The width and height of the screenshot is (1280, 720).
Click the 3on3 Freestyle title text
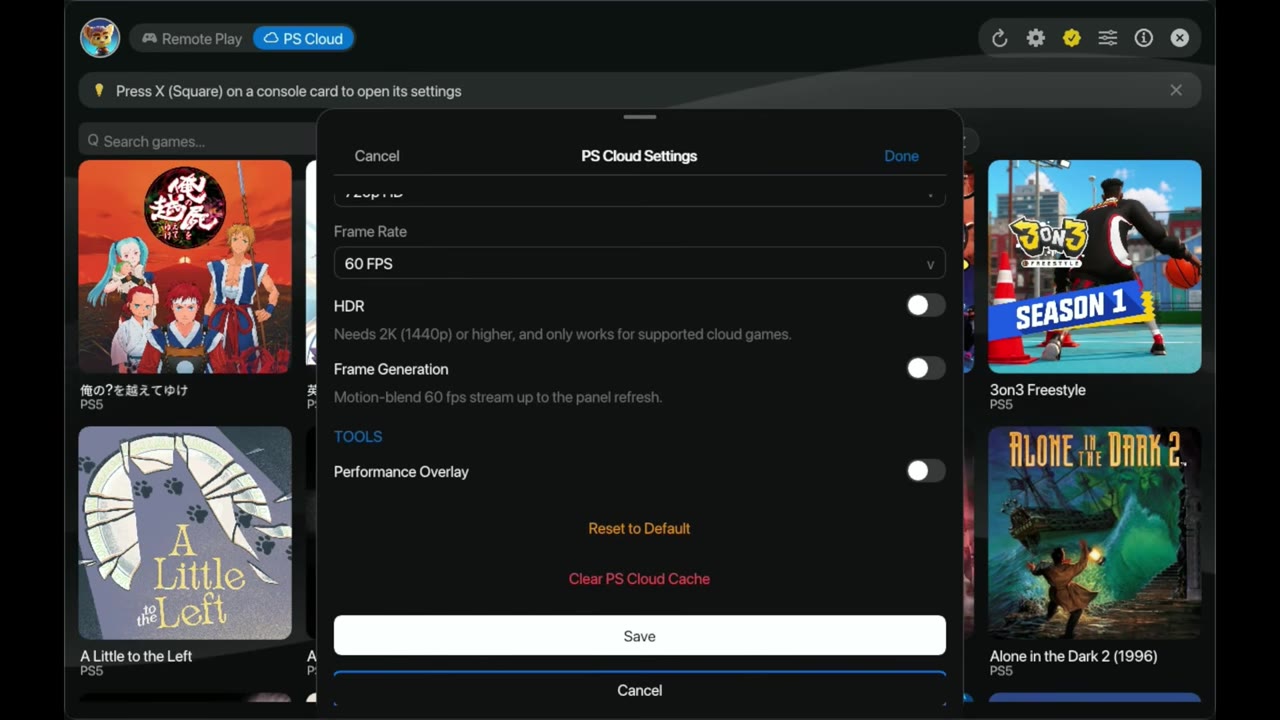click(x=1037, y=390)
